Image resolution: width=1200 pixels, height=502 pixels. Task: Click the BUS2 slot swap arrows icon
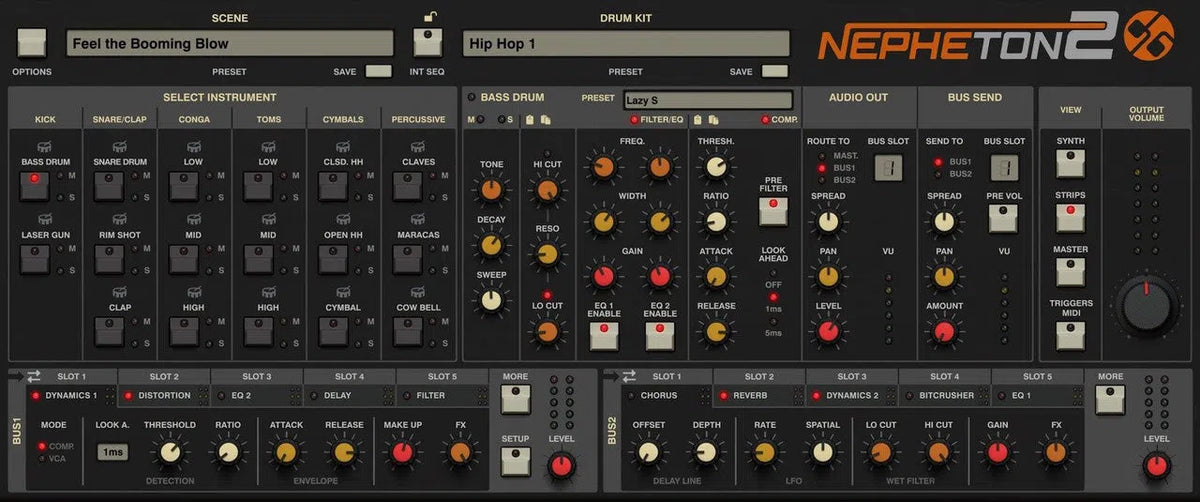pyautogui.click(x=628, y=376)
